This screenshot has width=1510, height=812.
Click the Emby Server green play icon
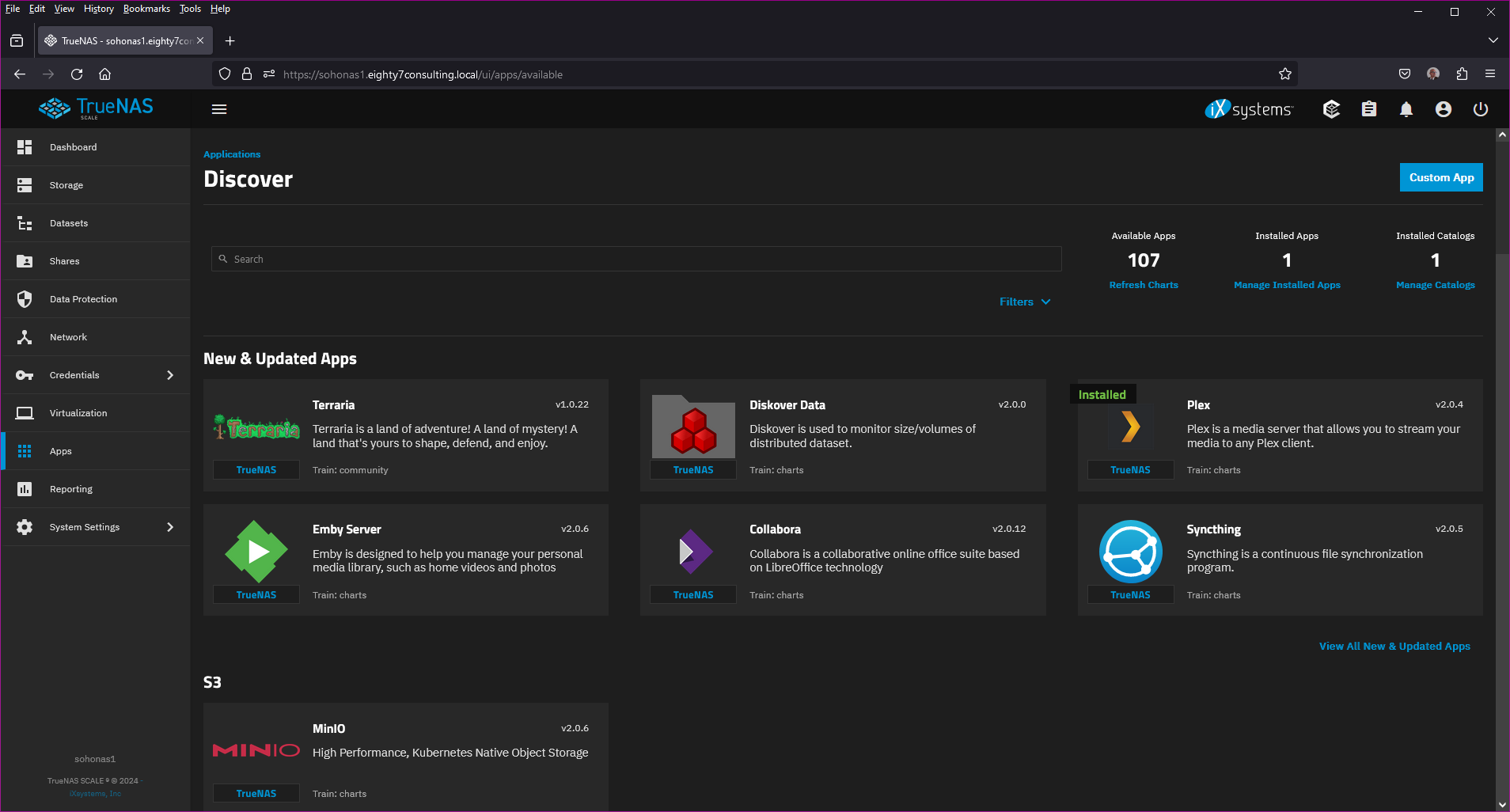(x=256, y=552)
